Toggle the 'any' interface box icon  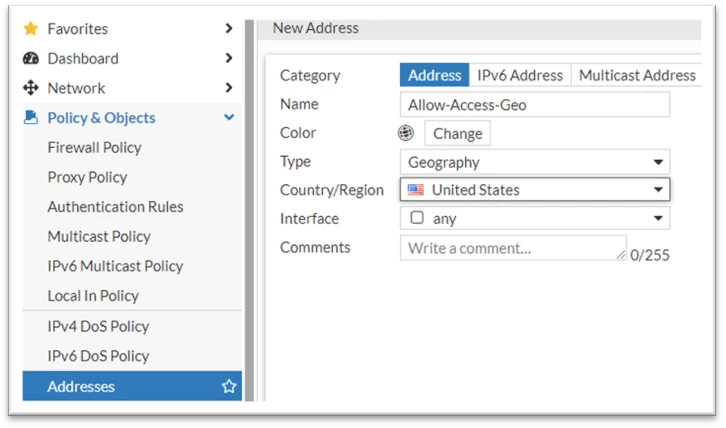(x=417, y=217)
